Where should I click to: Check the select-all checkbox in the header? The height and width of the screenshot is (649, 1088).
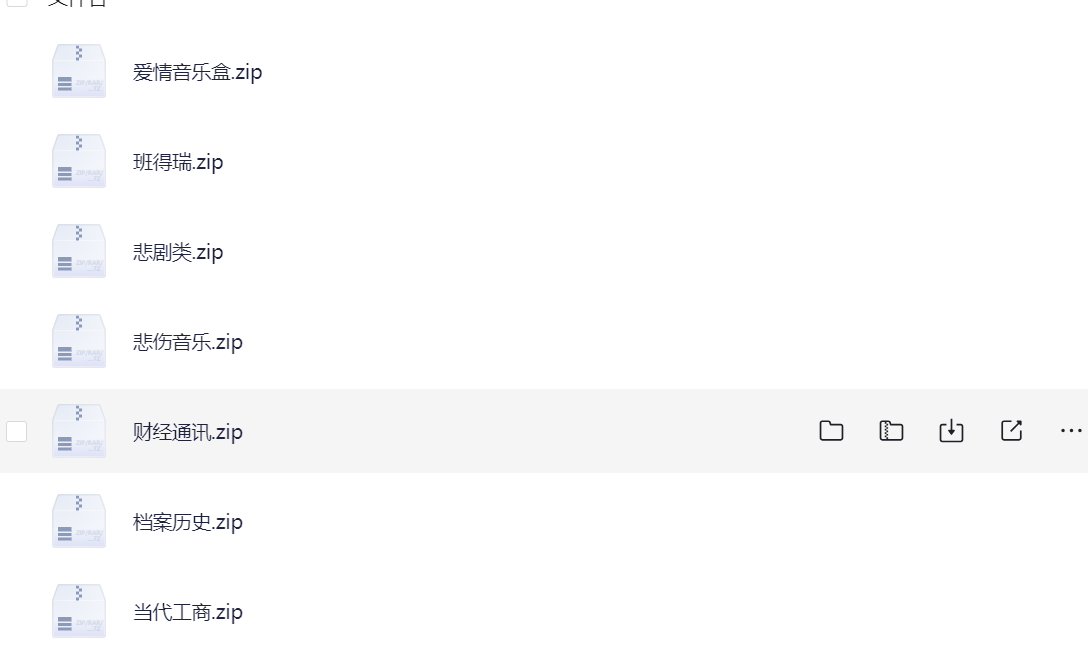tap(16, 4)
